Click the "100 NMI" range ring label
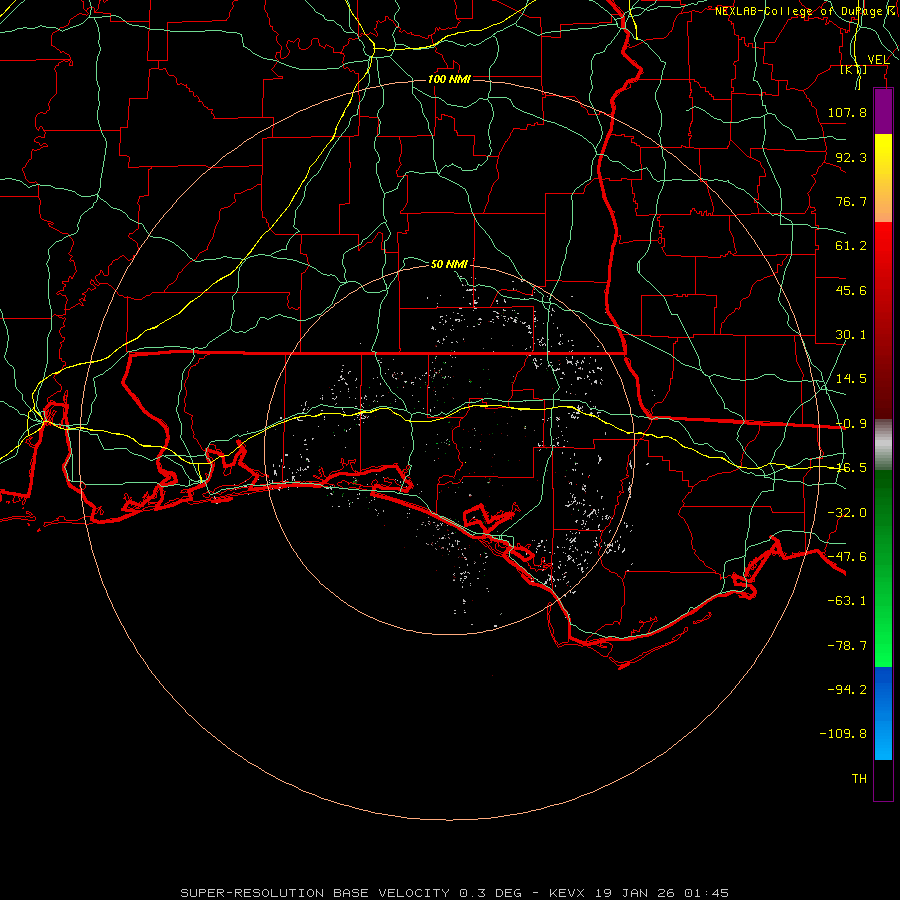The width and height of the screenshot is (900, 900). pyautogui.click(x=449, y=79)
